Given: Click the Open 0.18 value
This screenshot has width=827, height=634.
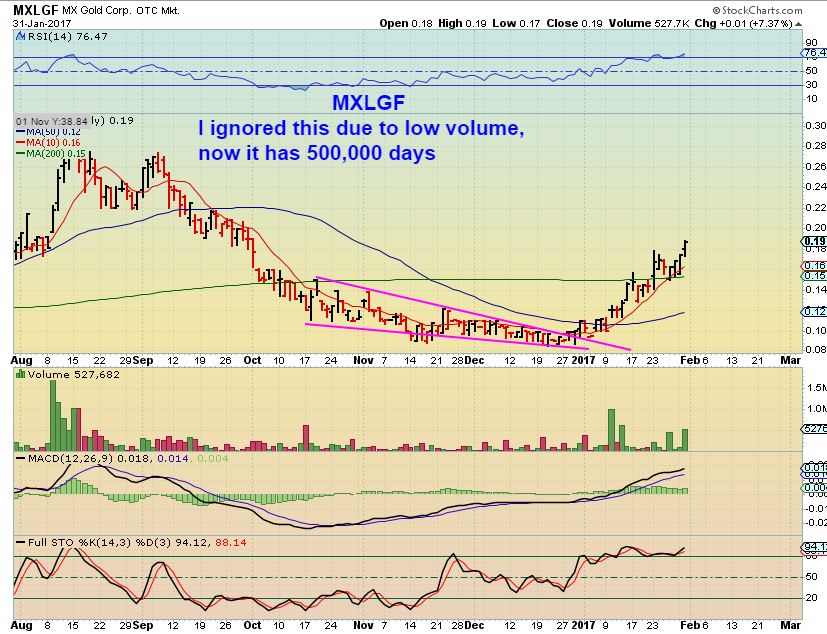Looking at the screenshot, I should [x=406, y=23].
